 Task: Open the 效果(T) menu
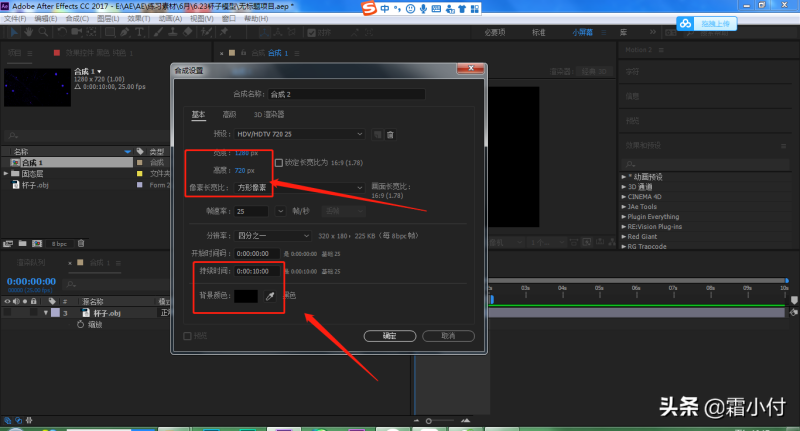click(x=139, y=18)
